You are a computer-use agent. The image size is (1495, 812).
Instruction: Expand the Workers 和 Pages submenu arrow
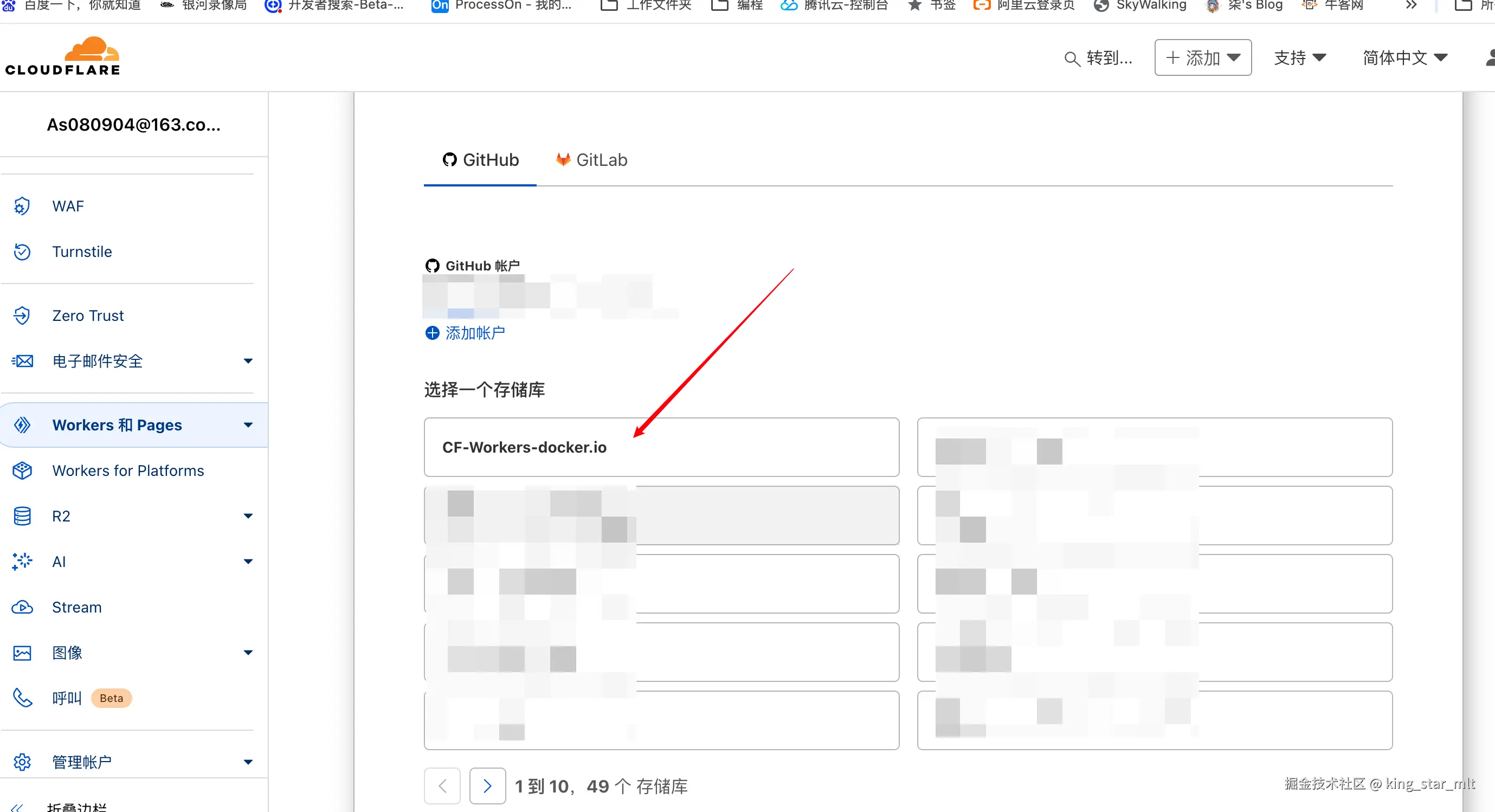(x=248, y=425)
